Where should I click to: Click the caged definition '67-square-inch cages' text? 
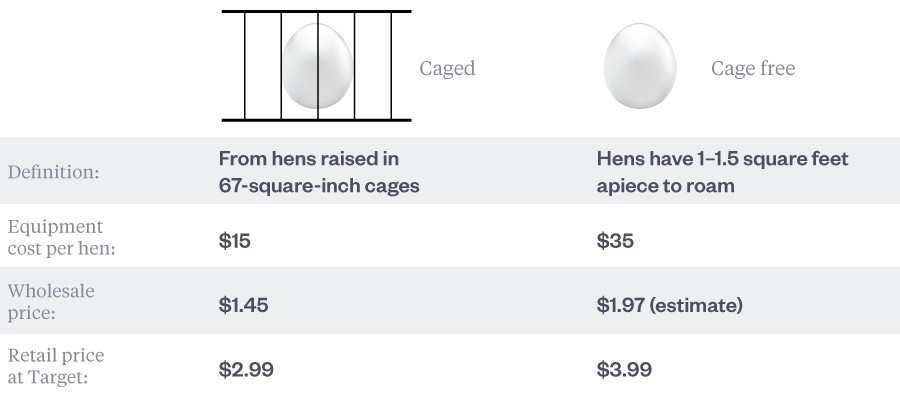point(319,186)
